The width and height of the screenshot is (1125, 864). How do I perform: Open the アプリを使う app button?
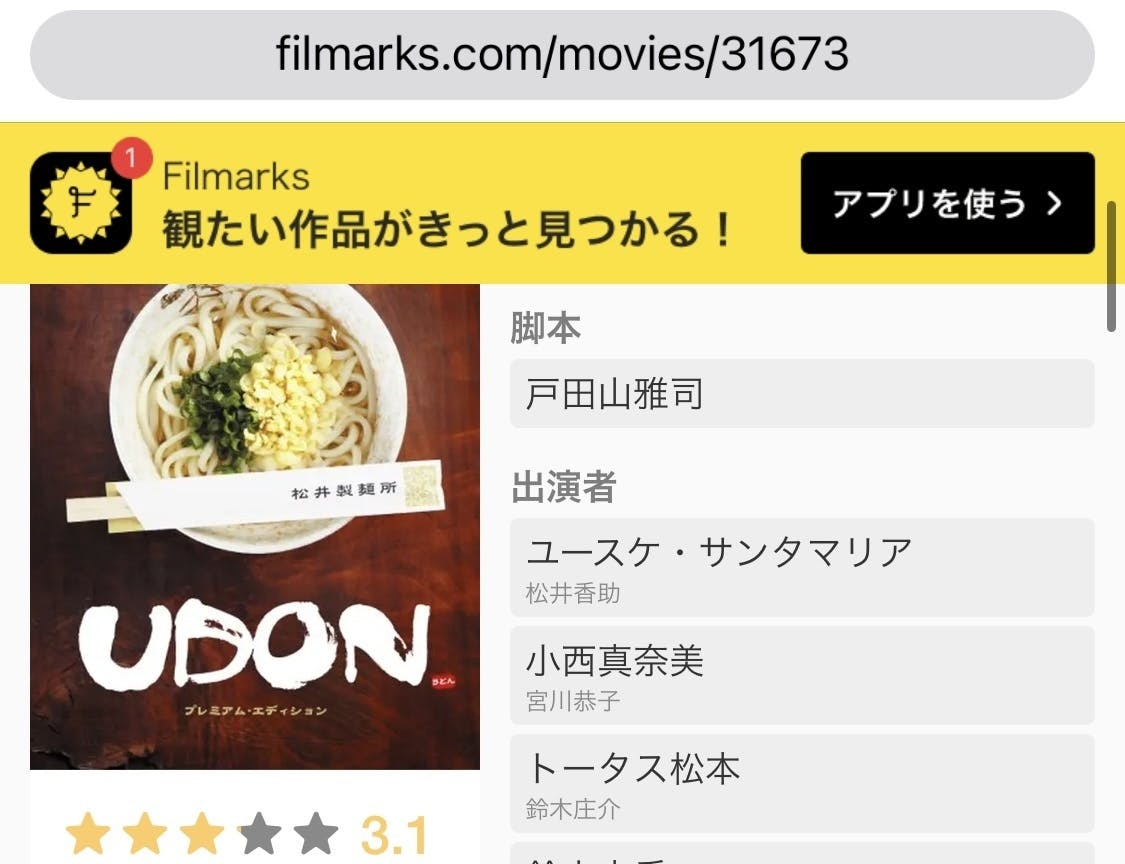948,203
